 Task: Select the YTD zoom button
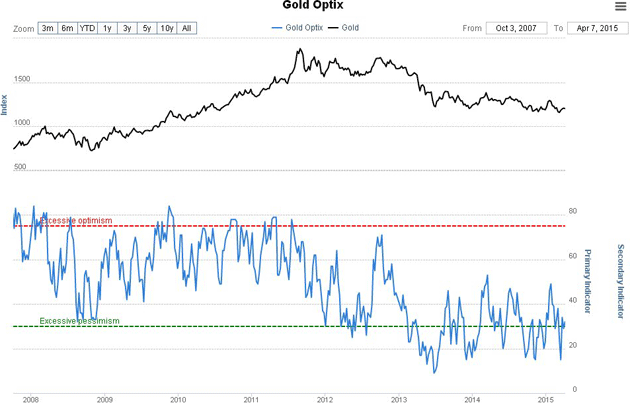88,28
